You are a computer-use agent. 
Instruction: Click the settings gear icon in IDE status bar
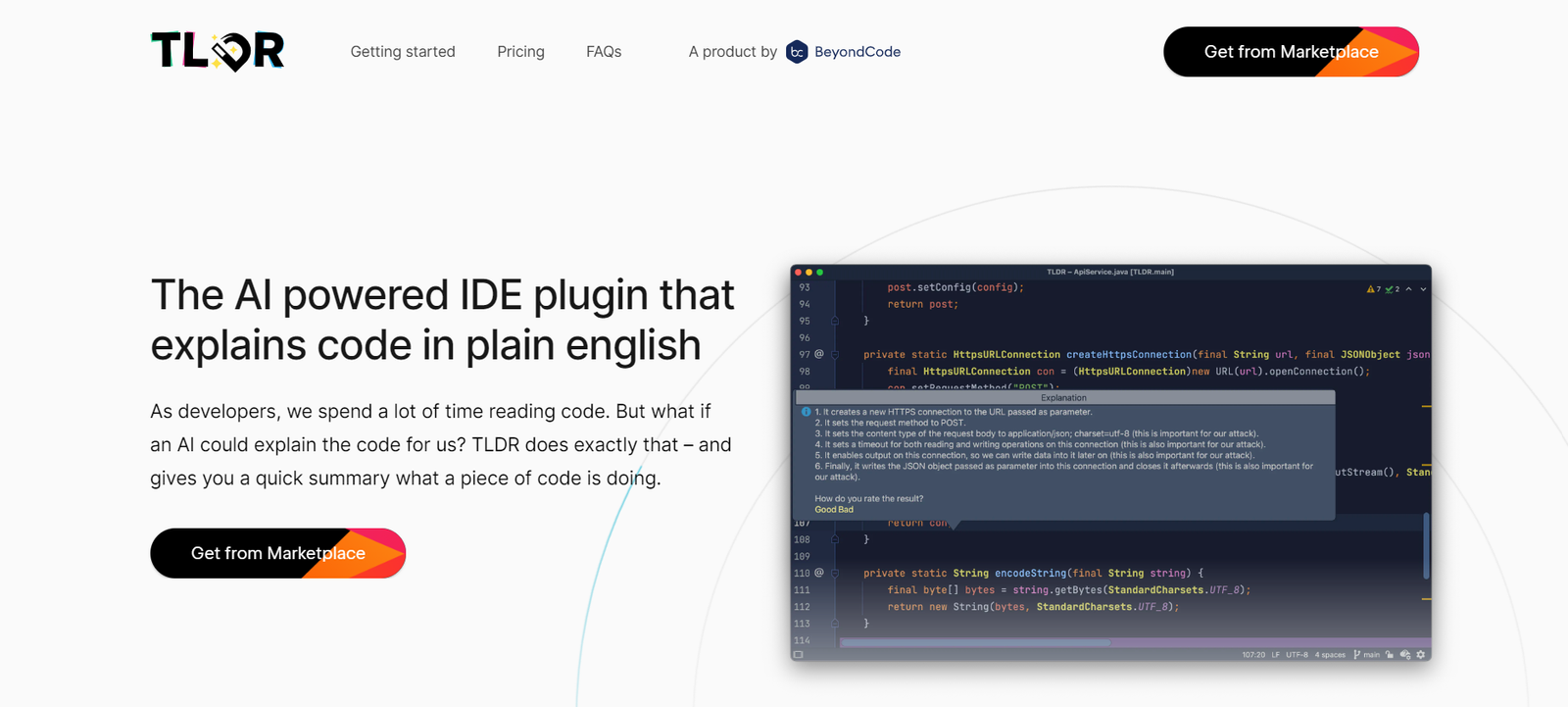(1421, 655)
